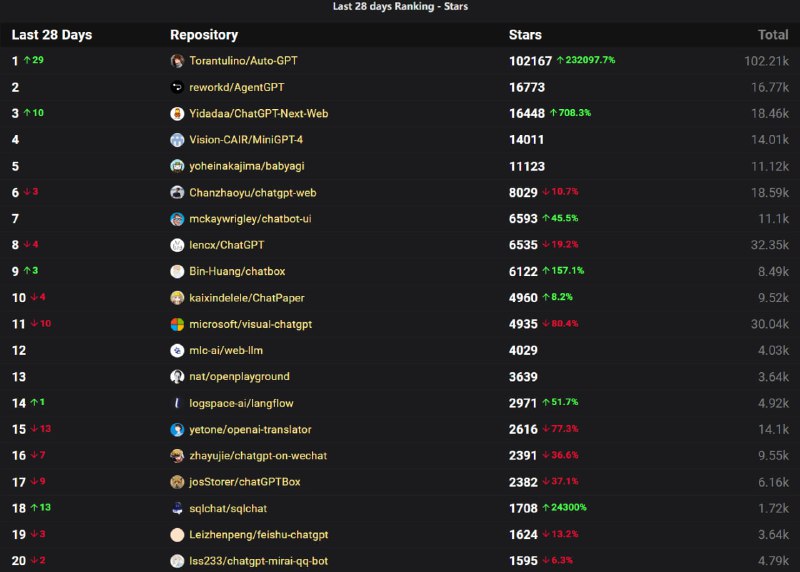Viewport: 800px width, 572px height.
Task: Sort by the Total column header
Action: click(x=772, y=35)
